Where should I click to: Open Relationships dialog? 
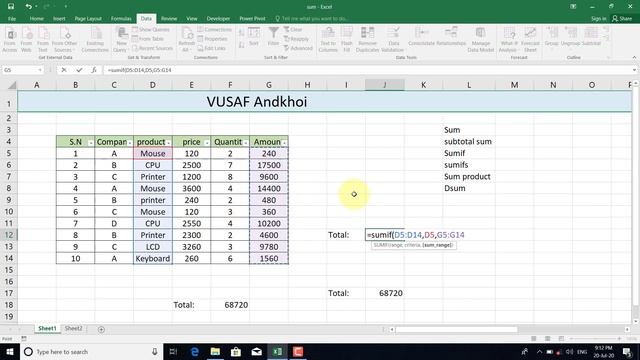[x=451, y=37]
